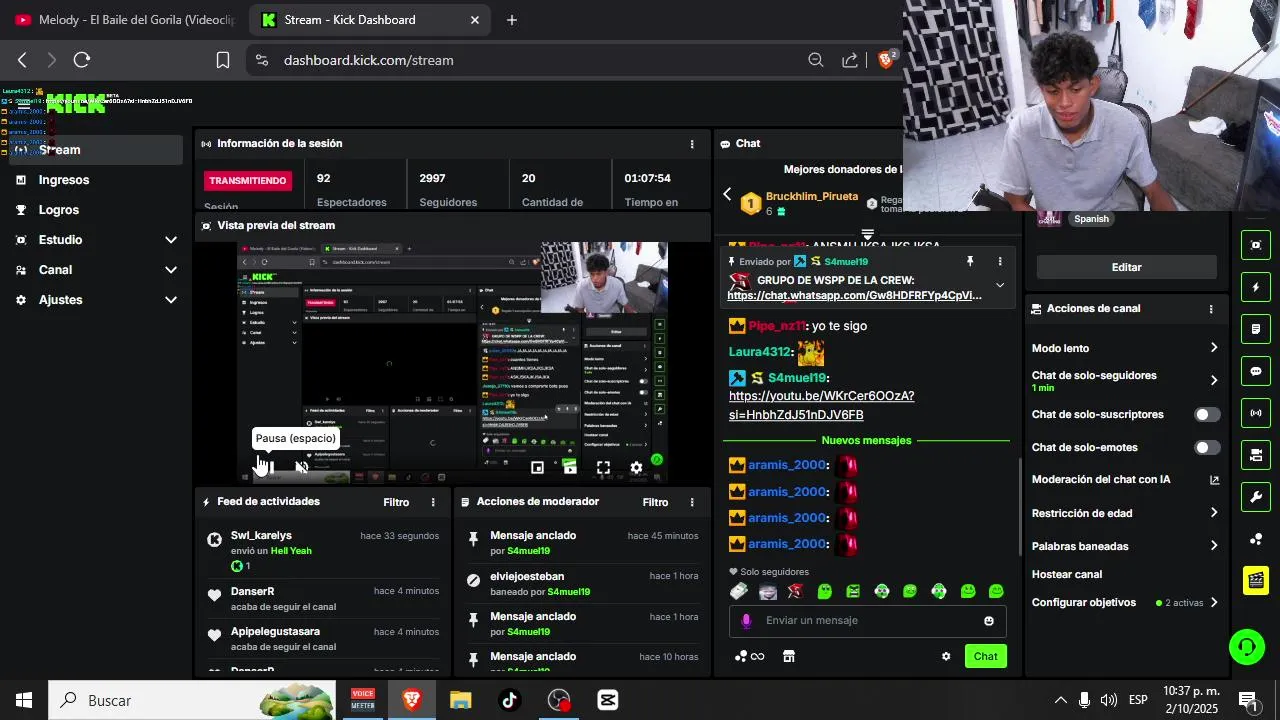This screenshot has width=1280, height=720.
Task: Open Voicemeeter from the Windows taskbar
Action: (363, 700)
